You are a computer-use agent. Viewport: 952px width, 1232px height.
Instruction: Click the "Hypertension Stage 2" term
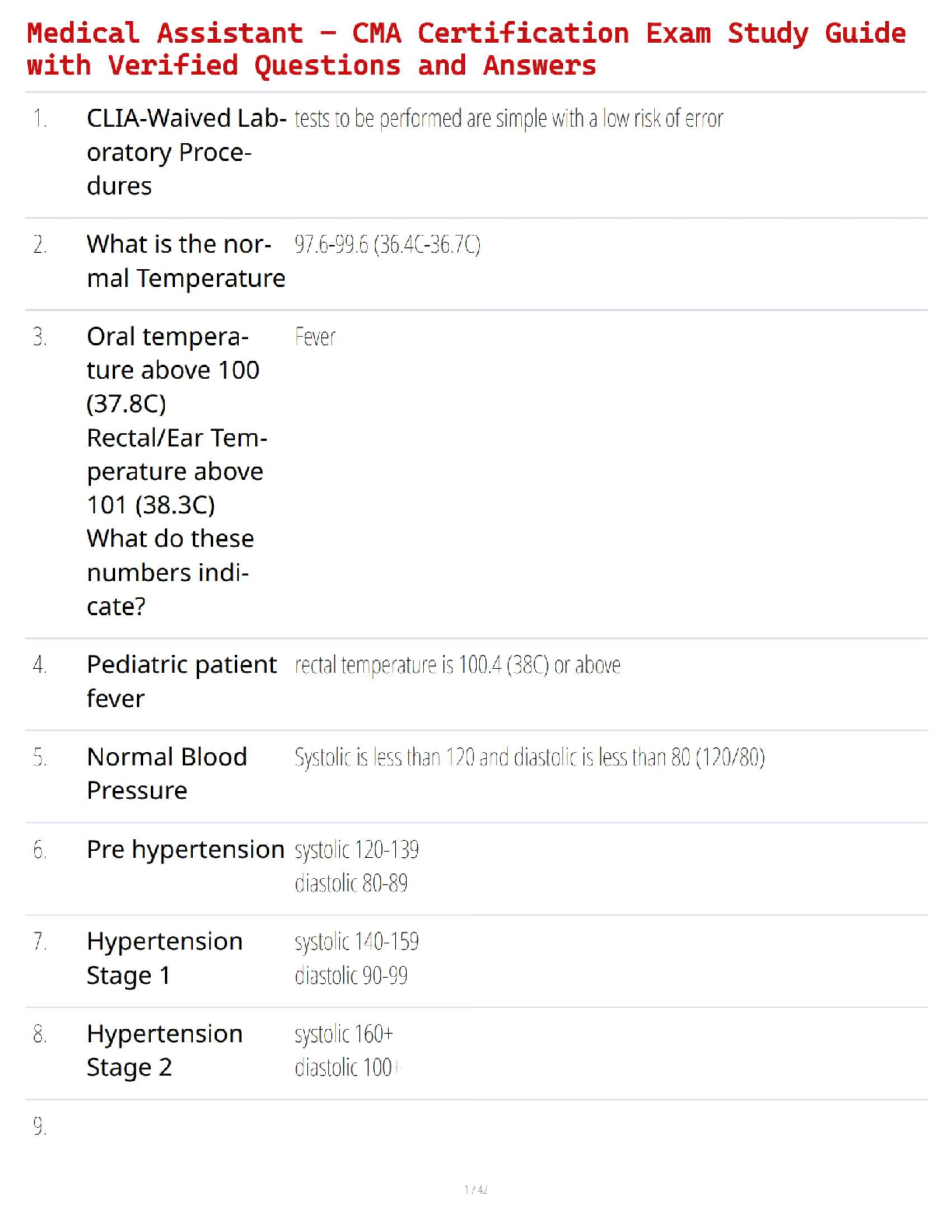164,1050
